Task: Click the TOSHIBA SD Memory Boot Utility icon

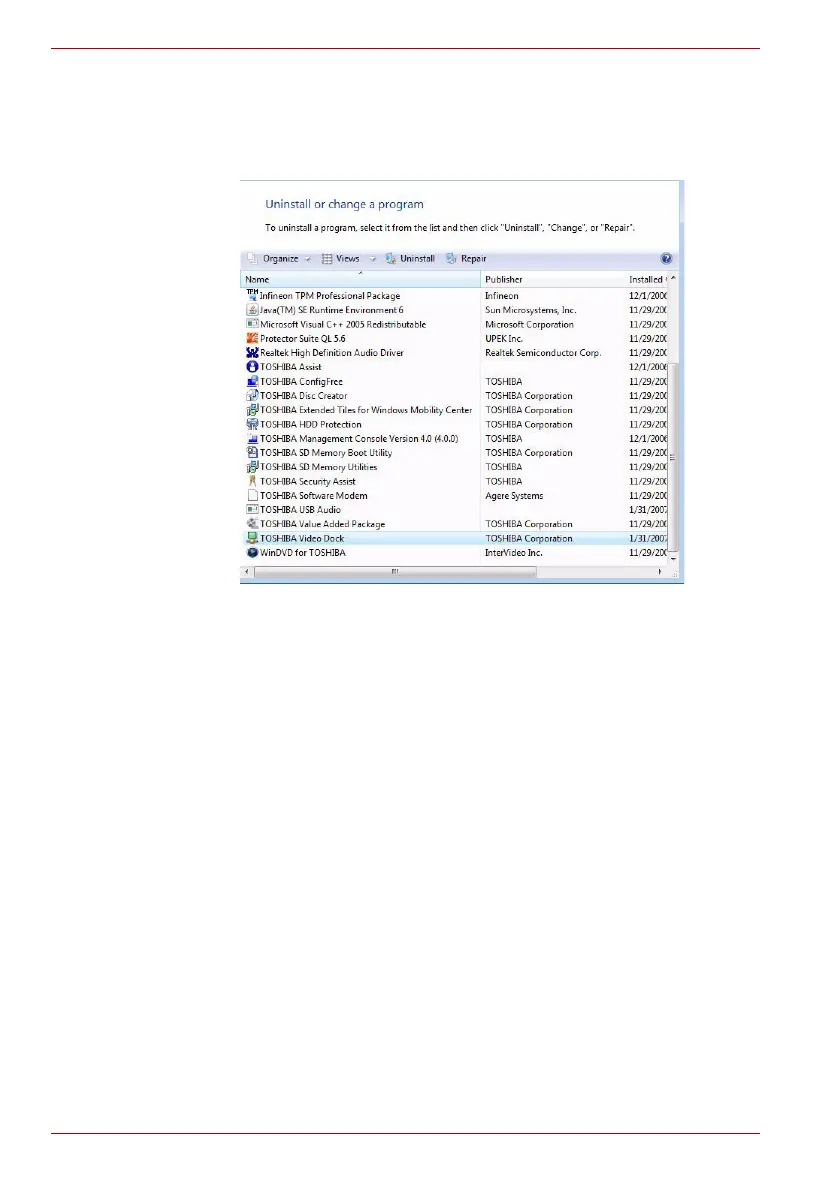Action: [252, 452]
